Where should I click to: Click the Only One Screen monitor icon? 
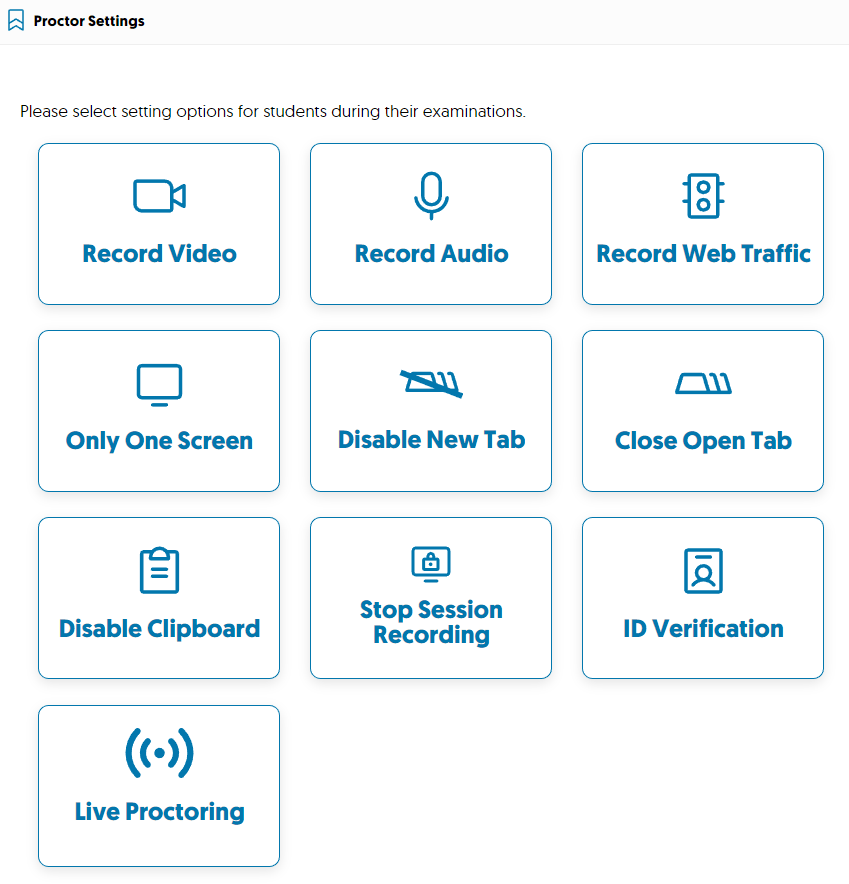tap(158, 383)
